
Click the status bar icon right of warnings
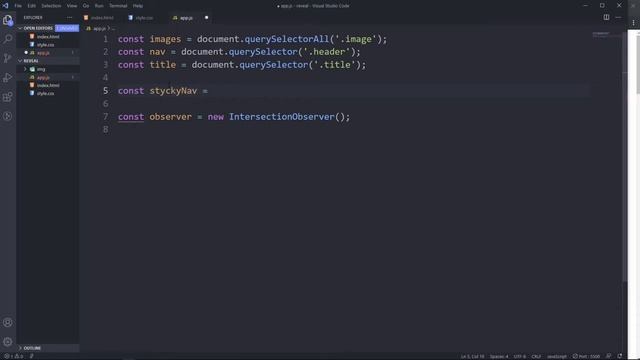tap(31, 356)
